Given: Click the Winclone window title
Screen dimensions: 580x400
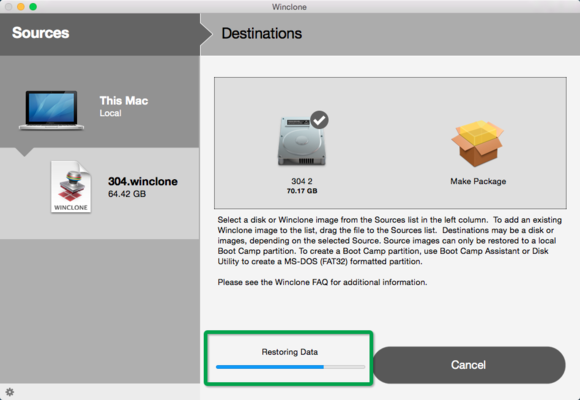Looking at the screenshot, I should point(289,7).
